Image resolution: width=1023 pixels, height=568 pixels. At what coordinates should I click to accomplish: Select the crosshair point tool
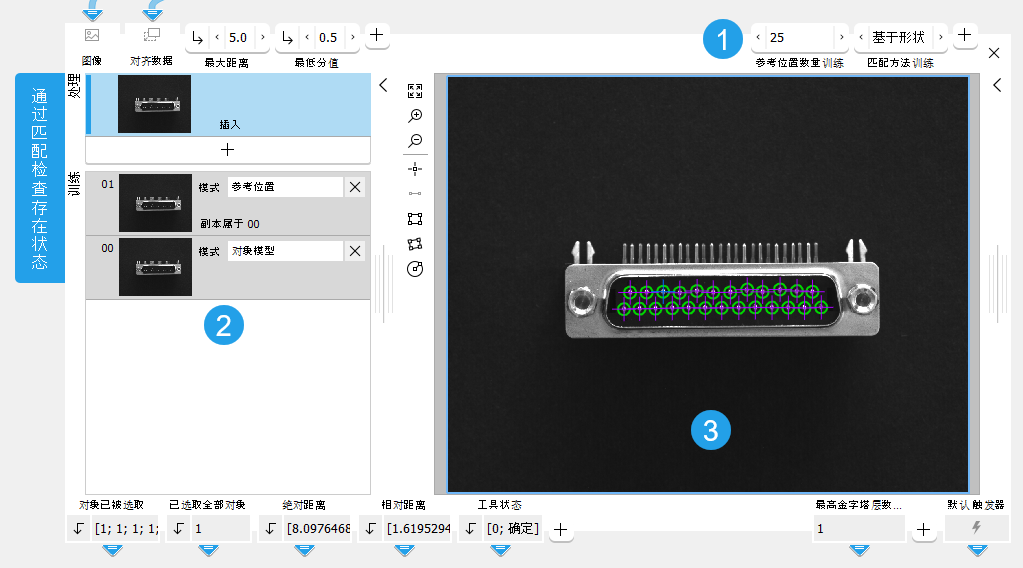(x=416, y=169)
